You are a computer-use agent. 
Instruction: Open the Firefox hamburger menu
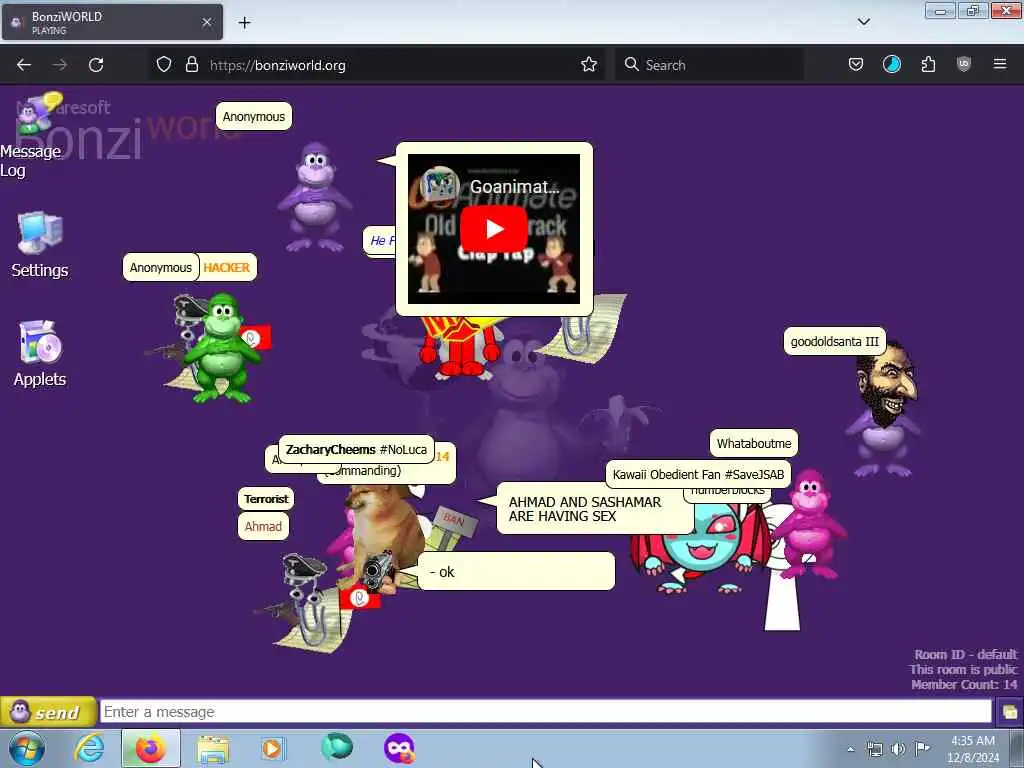coord(1000,64)
